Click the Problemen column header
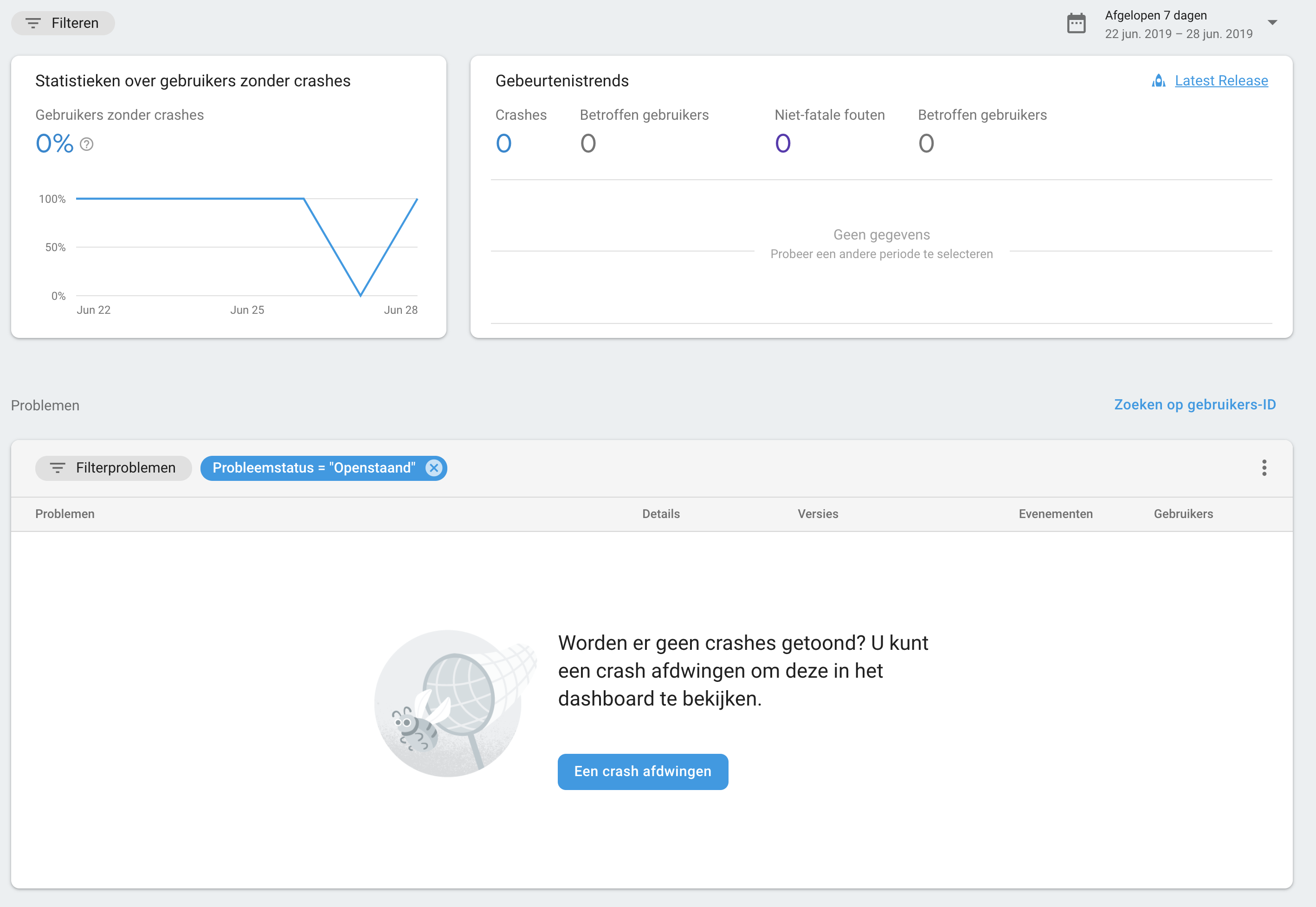 [x=65, y=514]
